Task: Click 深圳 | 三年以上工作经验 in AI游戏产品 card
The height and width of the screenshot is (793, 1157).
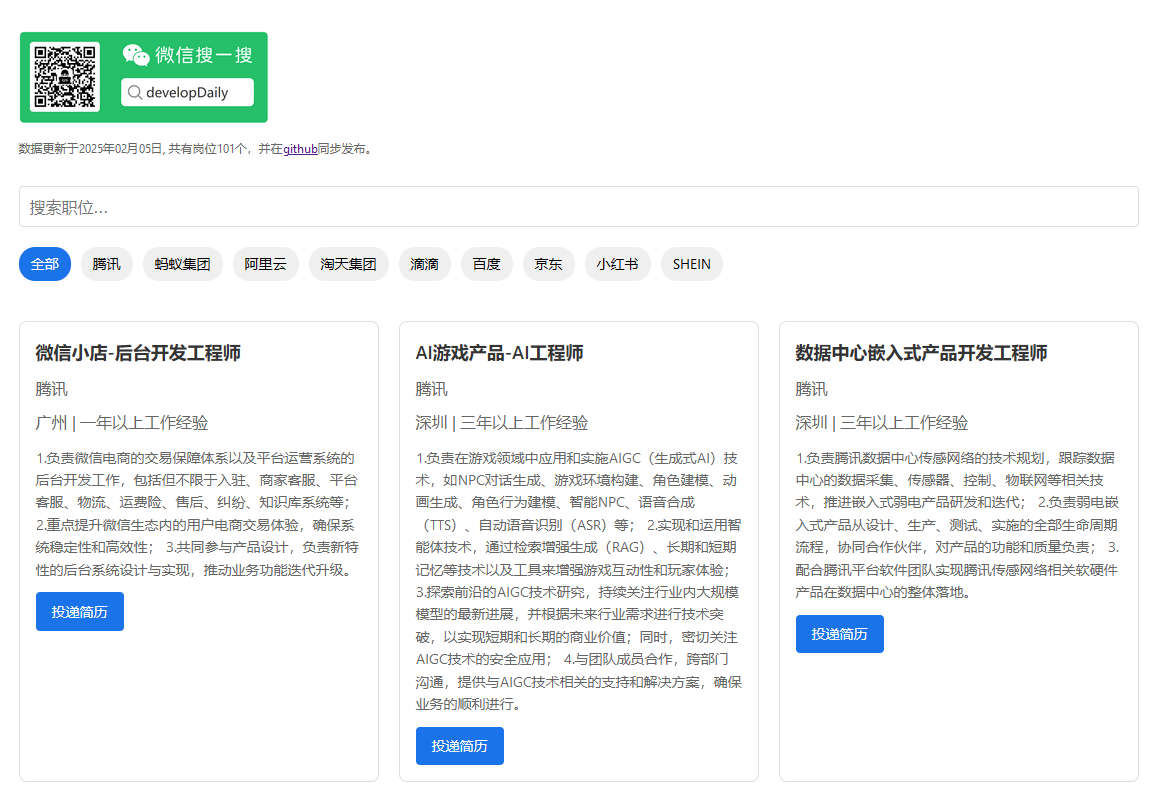Action: pos(502,423)
